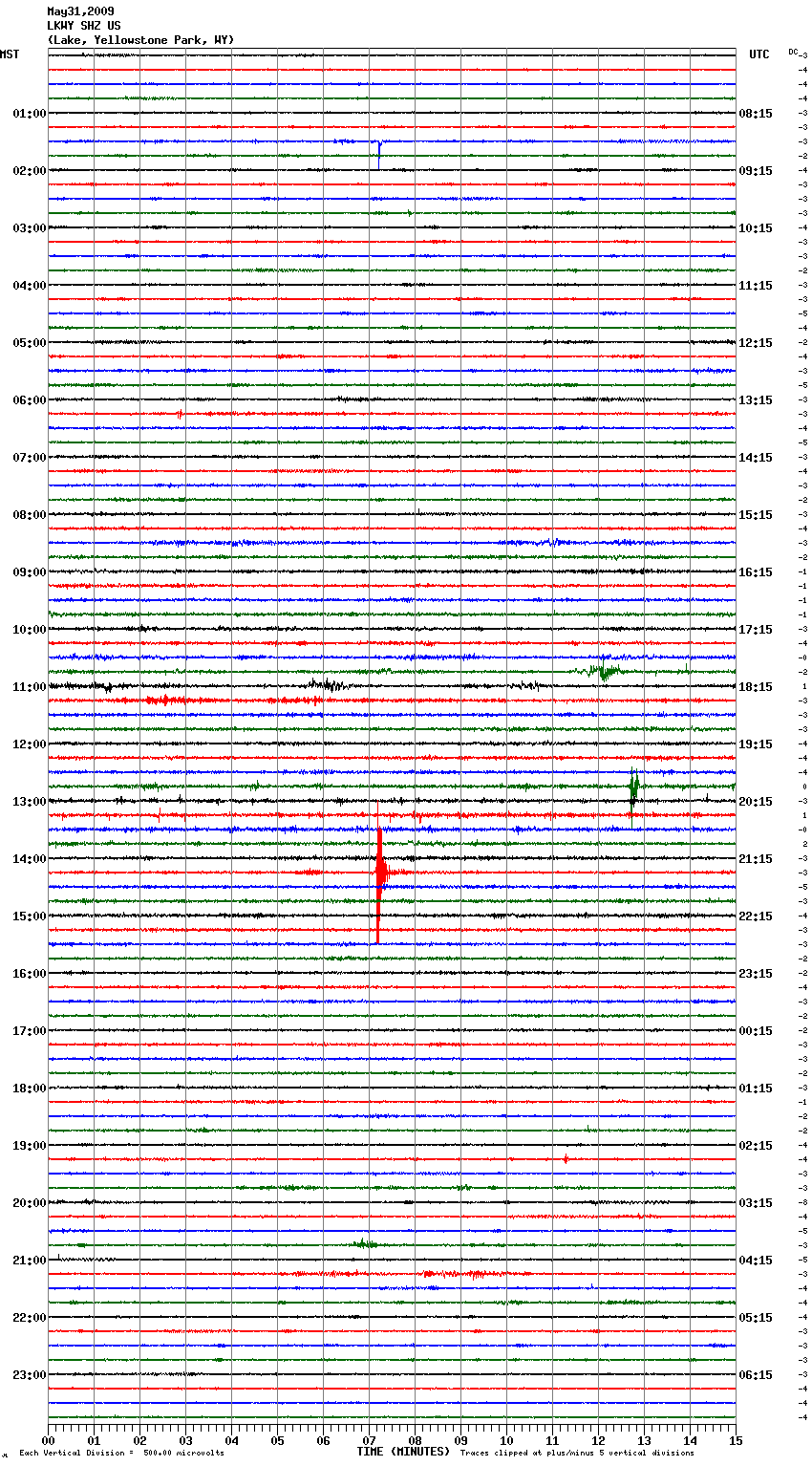812x1466 pixels.
Task: Click the 07 minute tick label
Action: [x=369, y=1440]
